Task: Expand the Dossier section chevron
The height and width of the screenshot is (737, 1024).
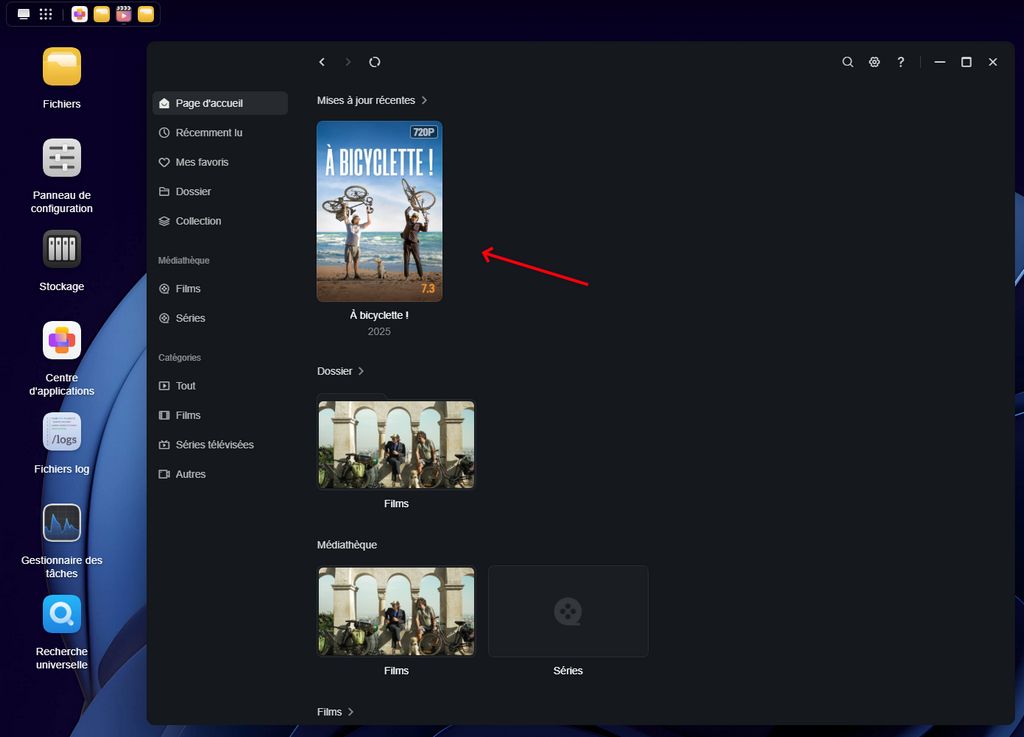Action: pos(361,371)
